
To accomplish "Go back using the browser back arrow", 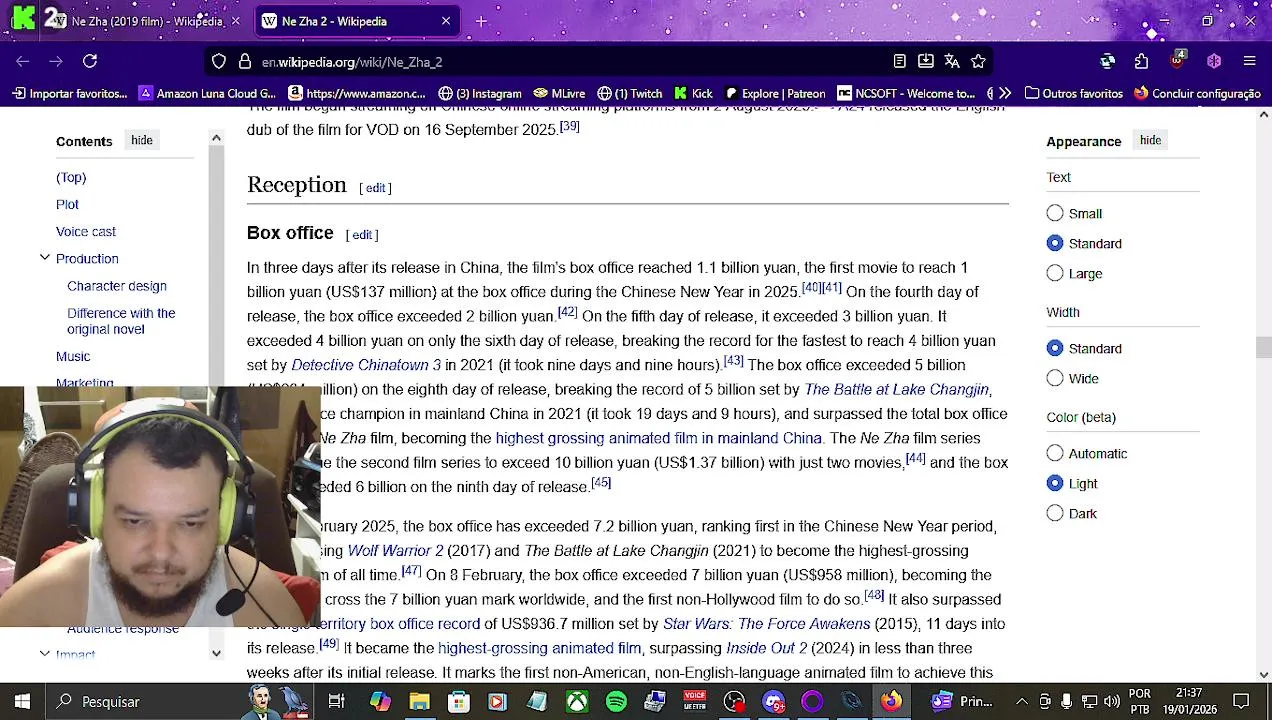I will pos(23,61).
